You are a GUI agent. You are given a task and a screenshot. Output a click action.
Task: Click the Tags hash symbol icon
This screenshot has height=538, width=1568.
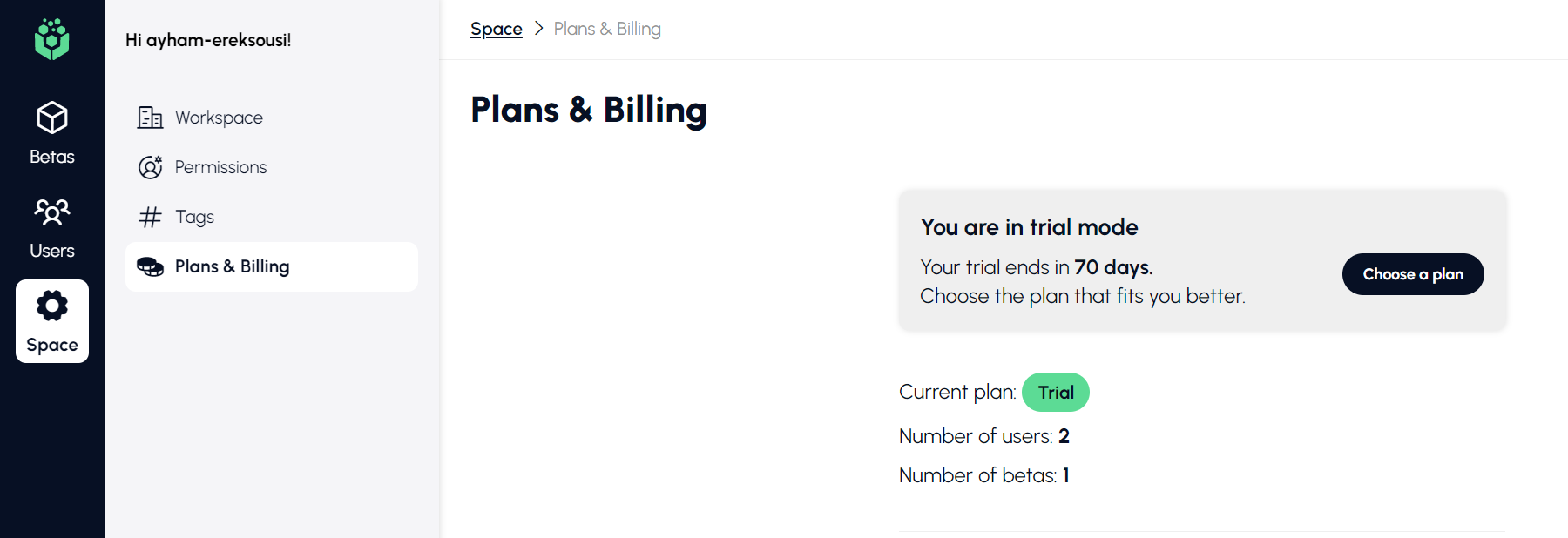tap(150, 217)
